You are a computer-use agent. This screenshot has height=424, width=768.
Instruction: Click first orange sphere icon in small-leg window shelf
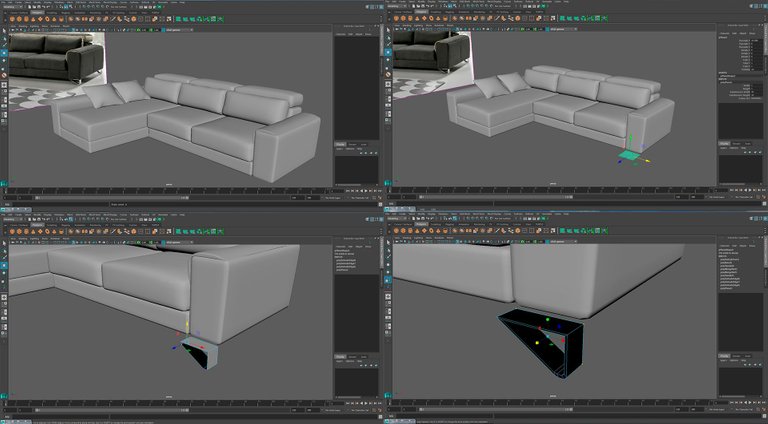12,231
